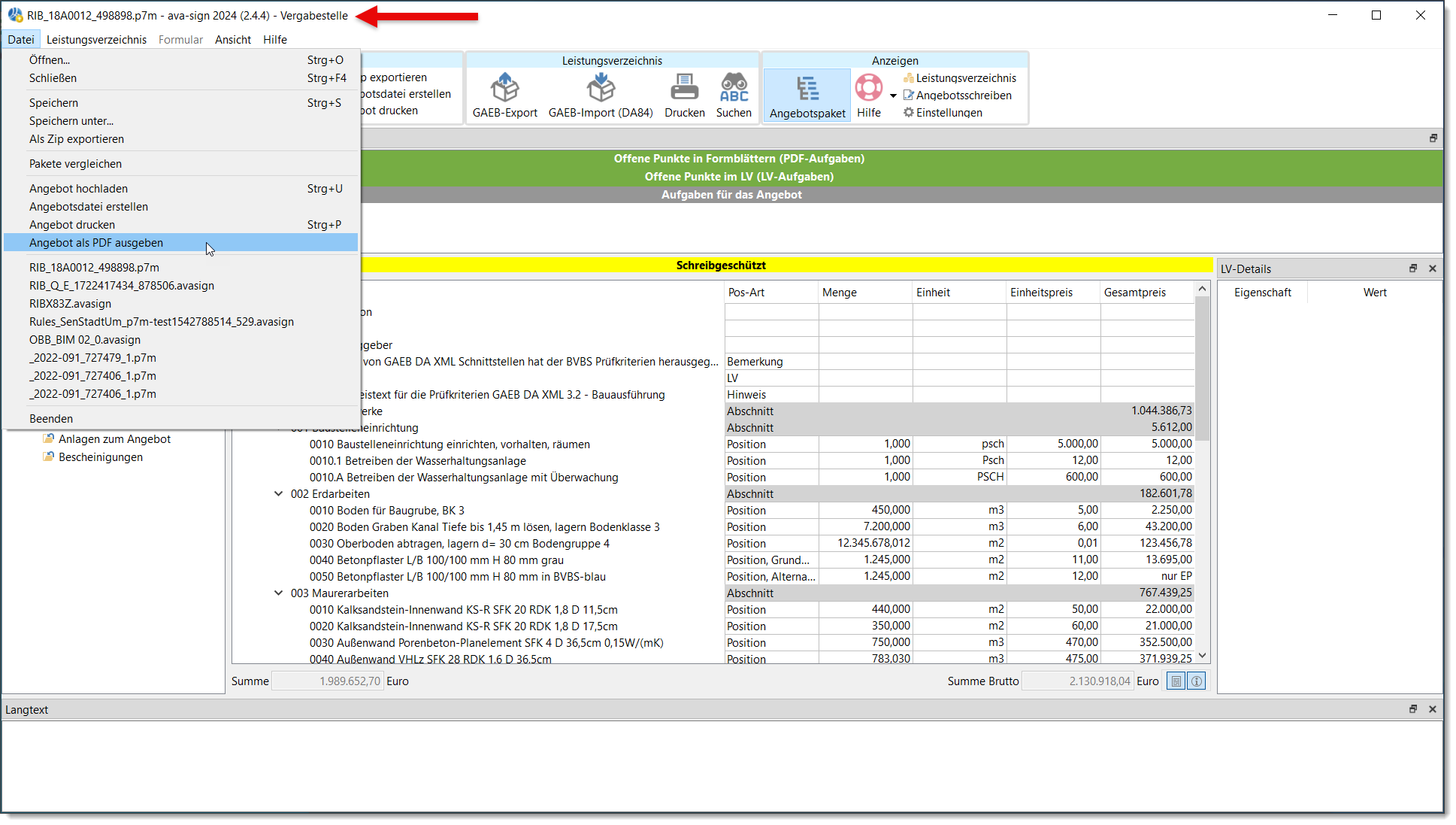Open Hilfe lifebuoy icon
Image resolution: width=1456 pixels, height=825 pixels.
click(x=869, y=88)
